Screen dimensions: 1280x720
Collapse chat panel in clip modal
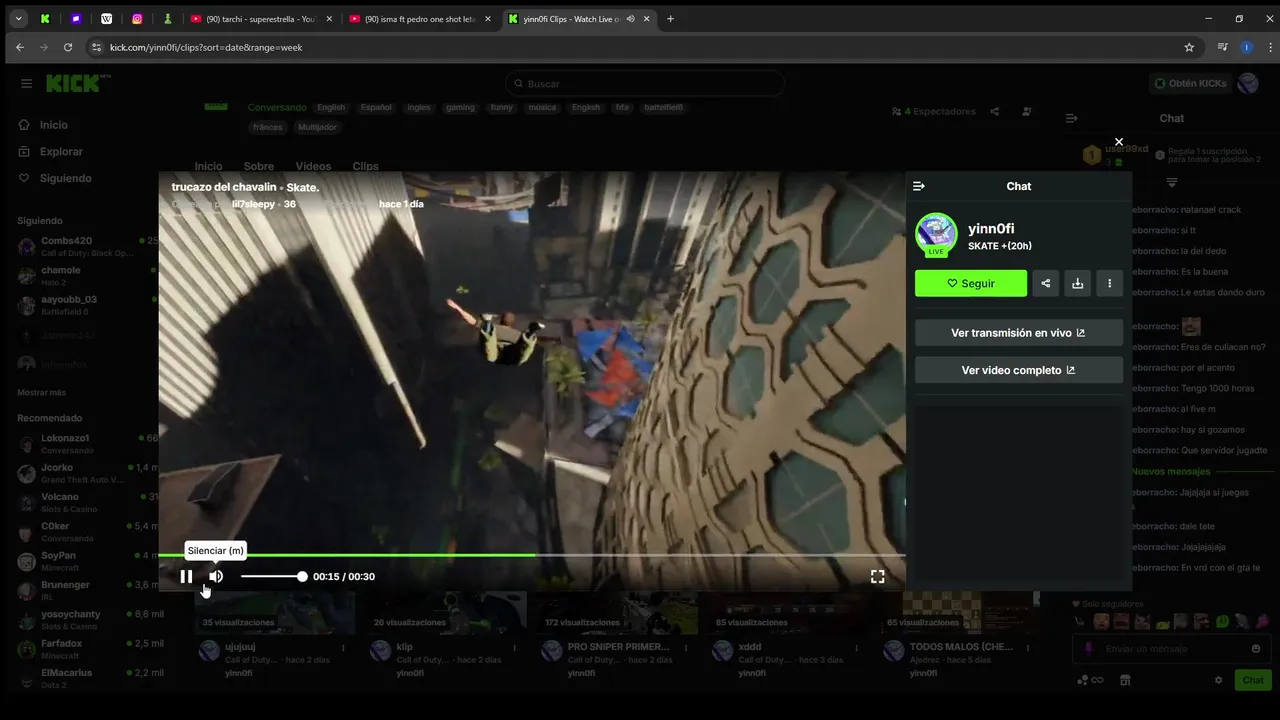(x=919, y=186)
